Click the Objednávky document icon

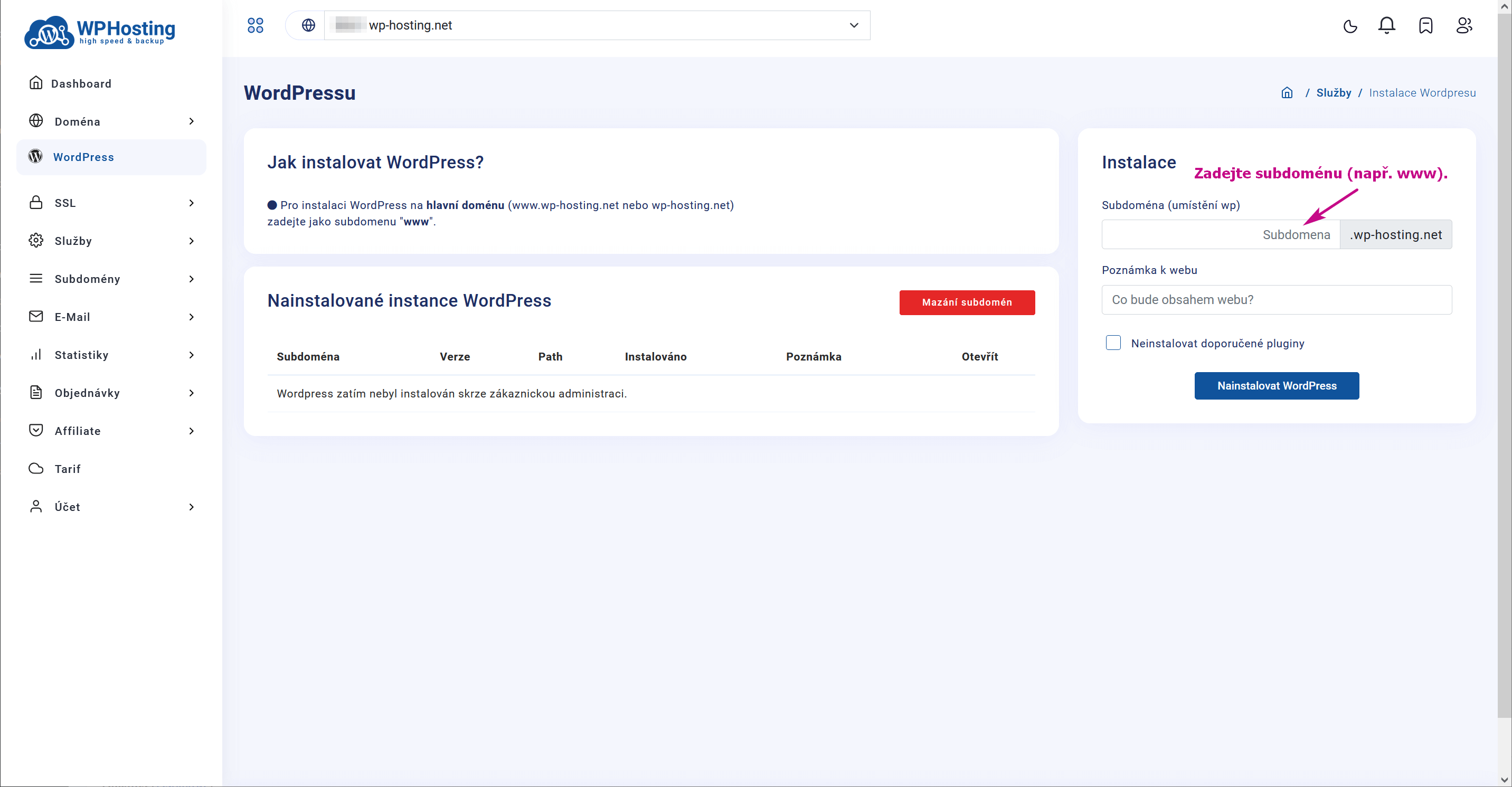[x=36, y=393]
